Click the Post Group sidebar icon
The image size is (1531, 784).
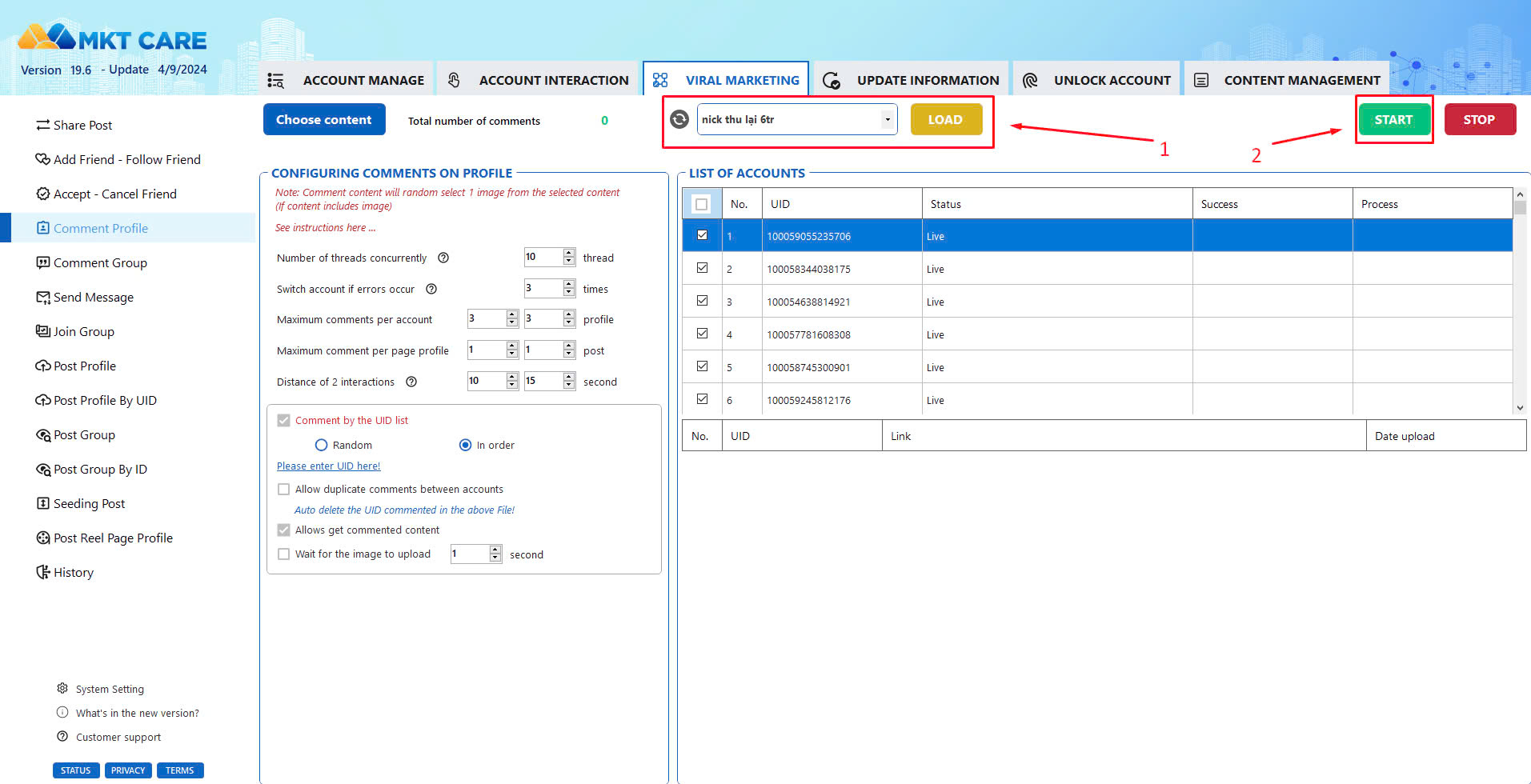point(43,434)
